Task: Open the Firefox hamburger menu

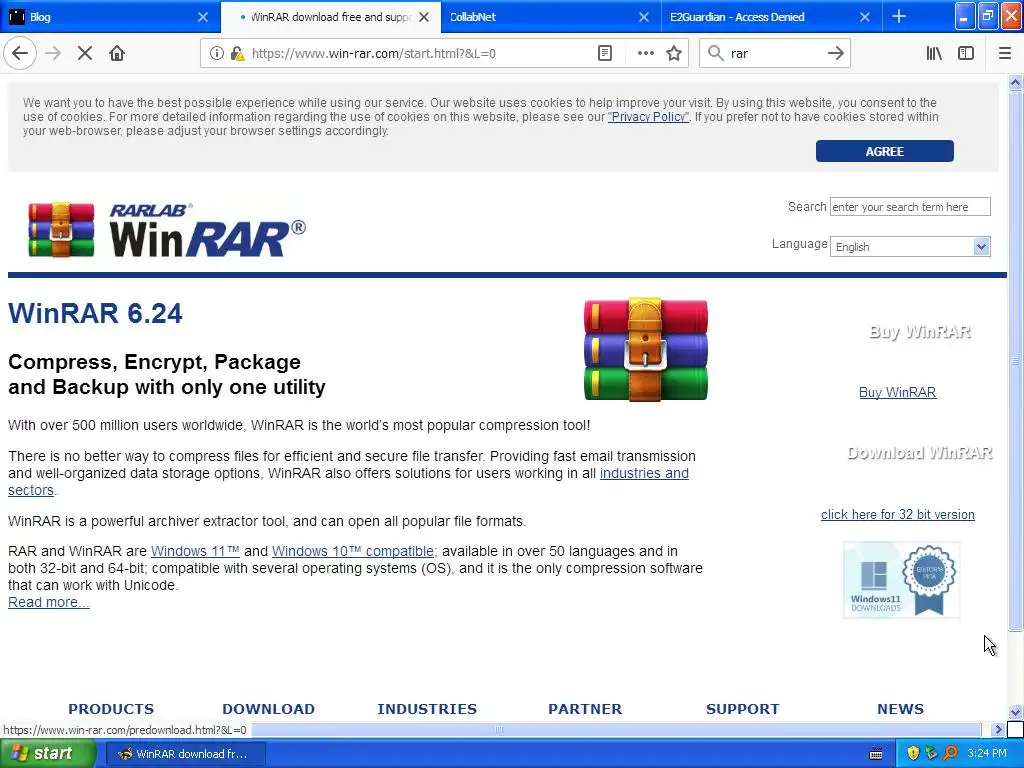Action: tap(1005, 54)
